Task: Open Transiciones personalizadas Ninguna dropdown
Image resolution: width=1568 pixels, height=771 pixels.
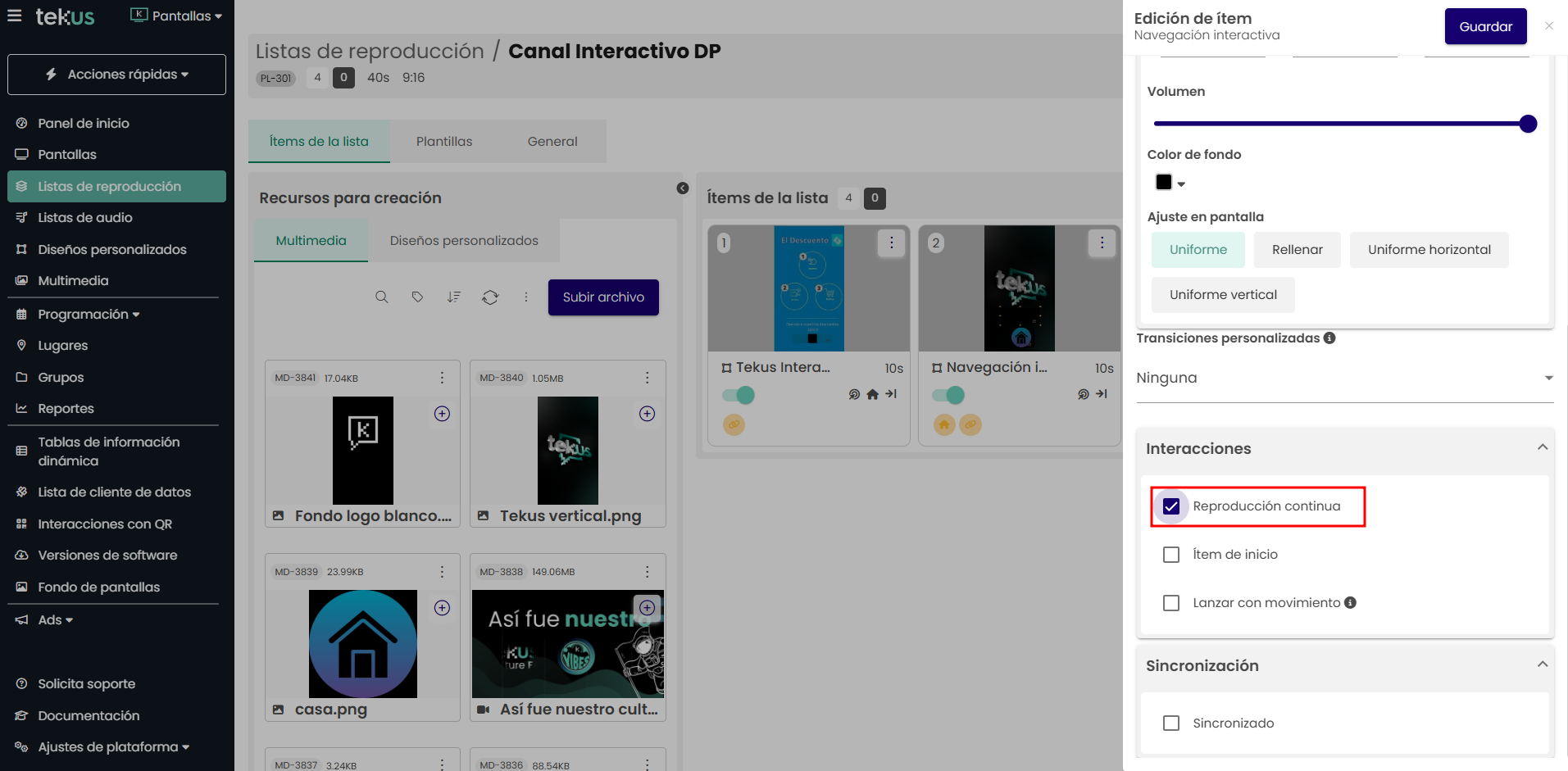Action: (x=1344, y=379)
